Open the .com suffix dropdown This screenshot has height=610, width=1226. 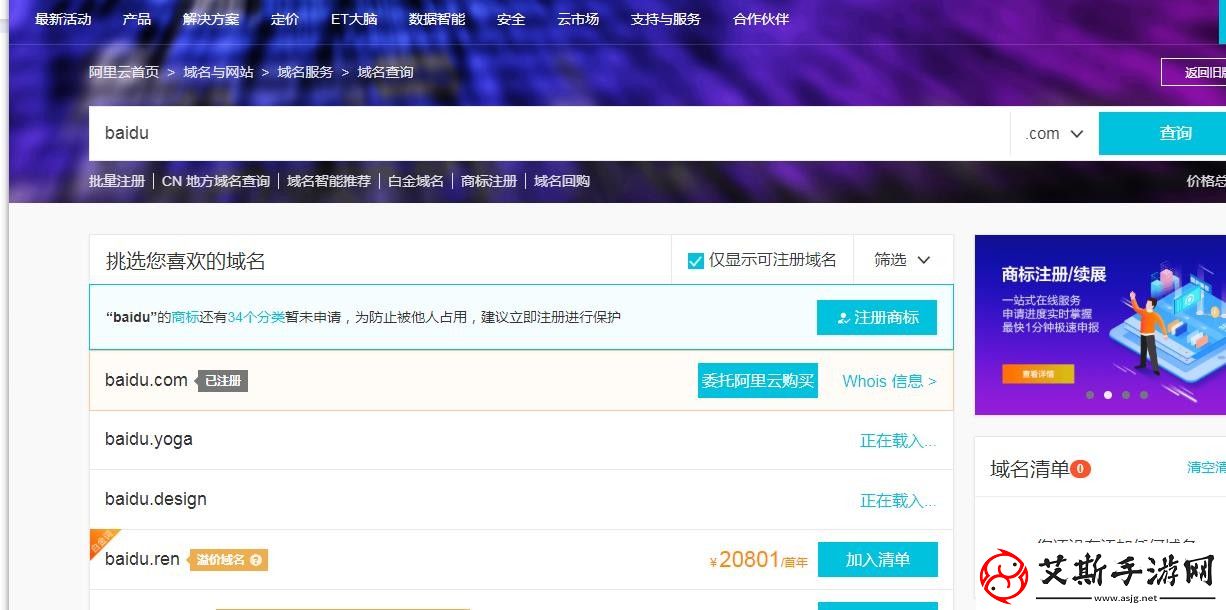1055,133
